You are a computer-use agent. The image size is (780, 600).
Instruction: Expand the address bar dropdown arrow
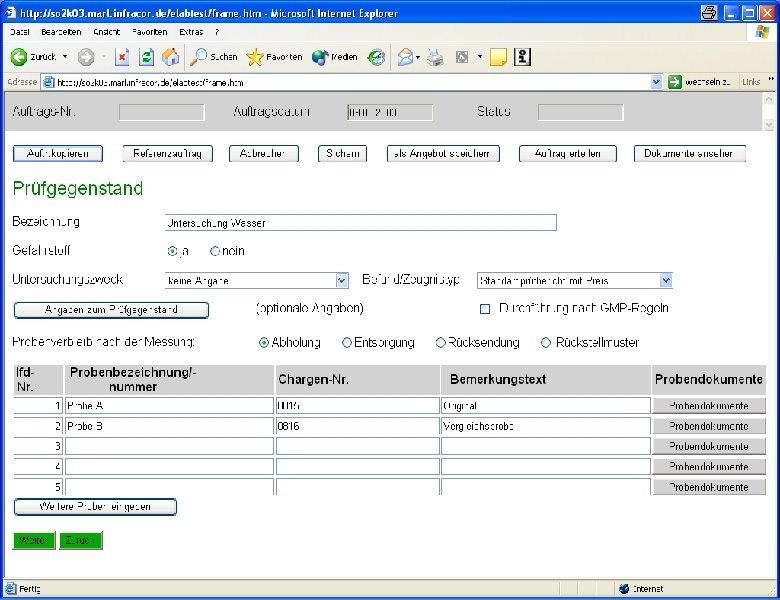[656, 82]
